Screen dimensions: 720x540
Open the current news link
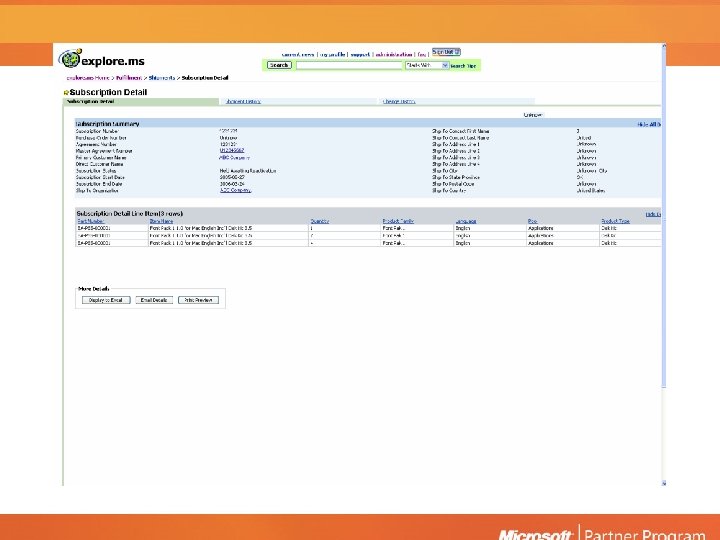pos(298,55)
